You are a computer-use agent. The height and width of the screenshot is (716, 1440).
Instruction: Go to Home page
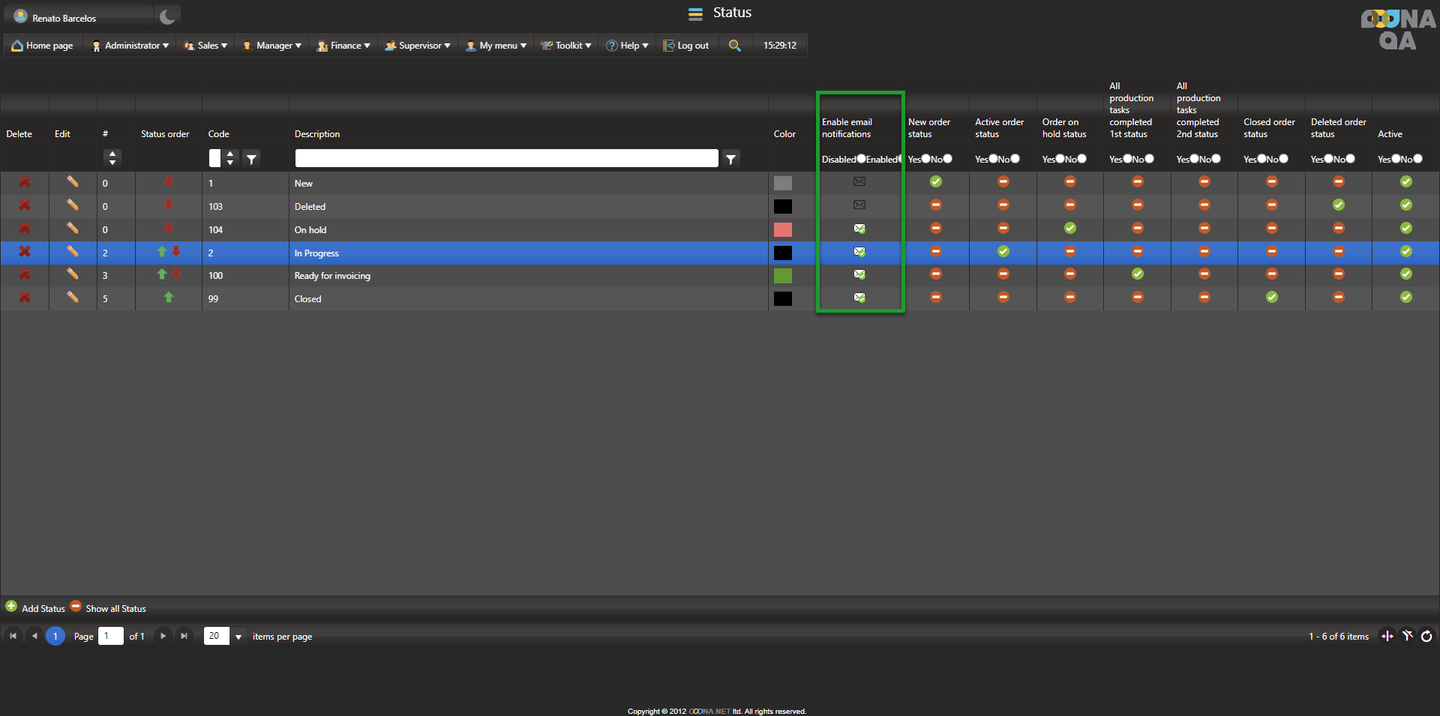pos(42,46)
